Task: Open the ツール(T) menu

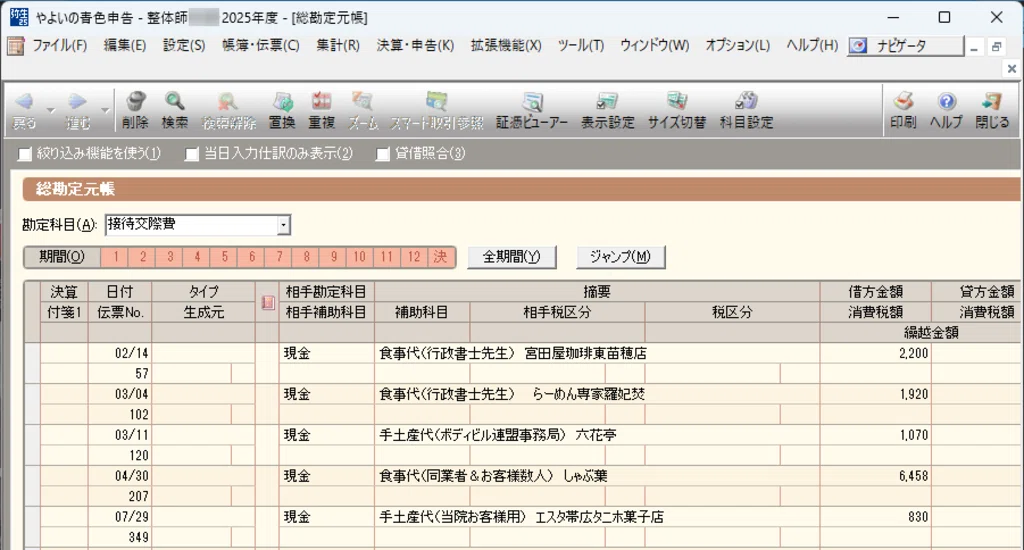Action: click(581, 46)
